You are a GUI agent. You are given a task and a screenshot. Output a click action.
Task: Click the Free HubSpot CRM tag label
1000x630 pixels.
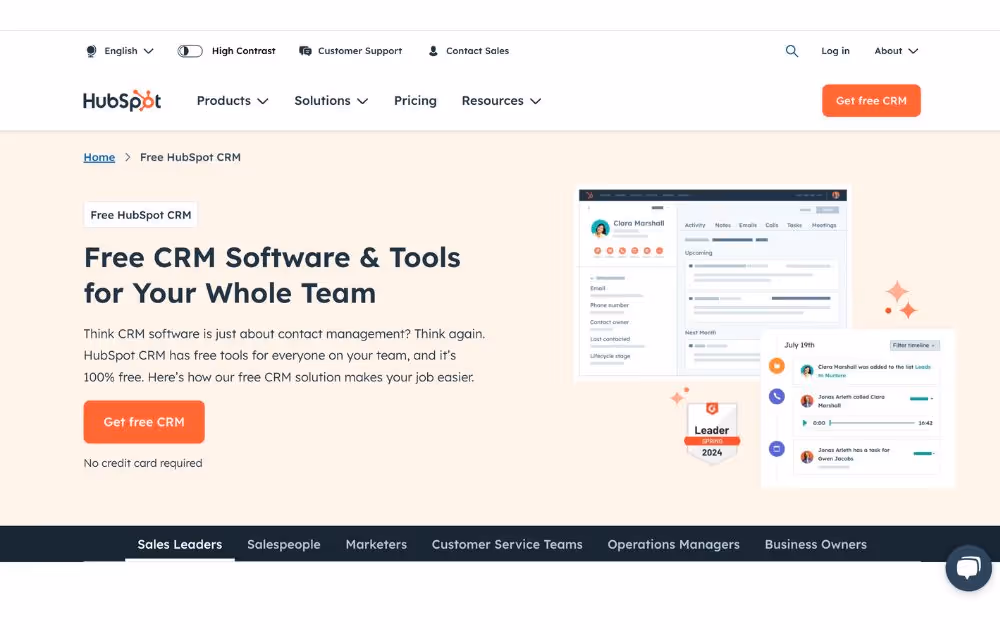[141, 215]
